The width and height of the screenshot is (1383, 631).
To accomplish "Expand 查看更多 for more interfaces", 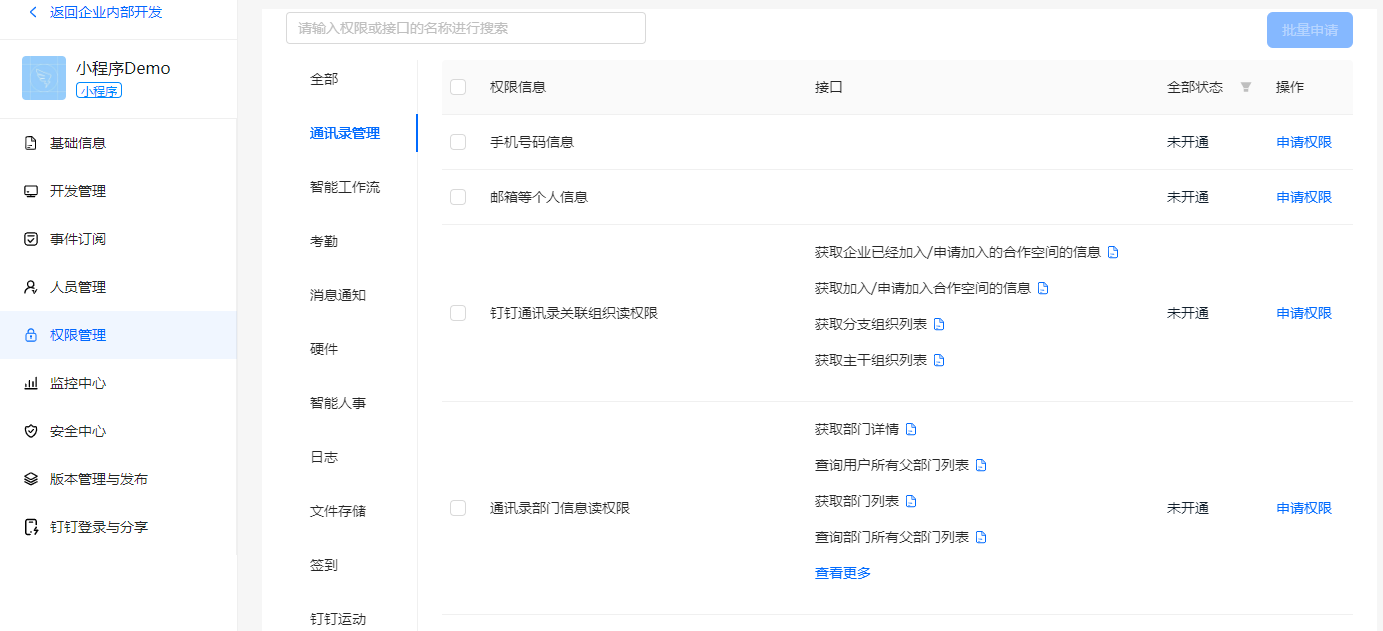I will click(843, 573).
